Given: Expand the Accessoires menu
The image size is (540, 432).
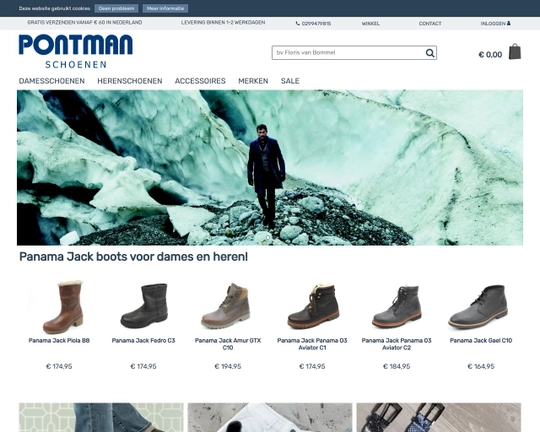Looking at the screenshot, I should click(x=200, y=81).
